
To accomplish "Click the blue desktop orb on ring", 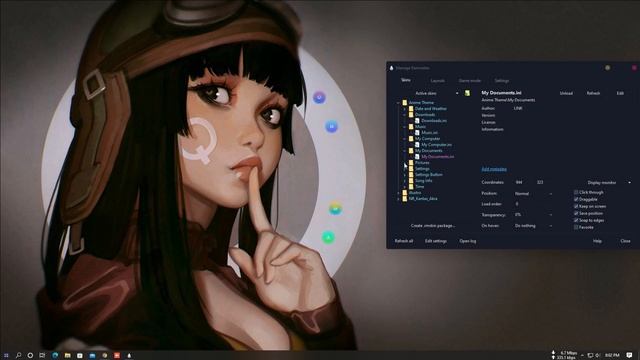I will tap(331, 127).
